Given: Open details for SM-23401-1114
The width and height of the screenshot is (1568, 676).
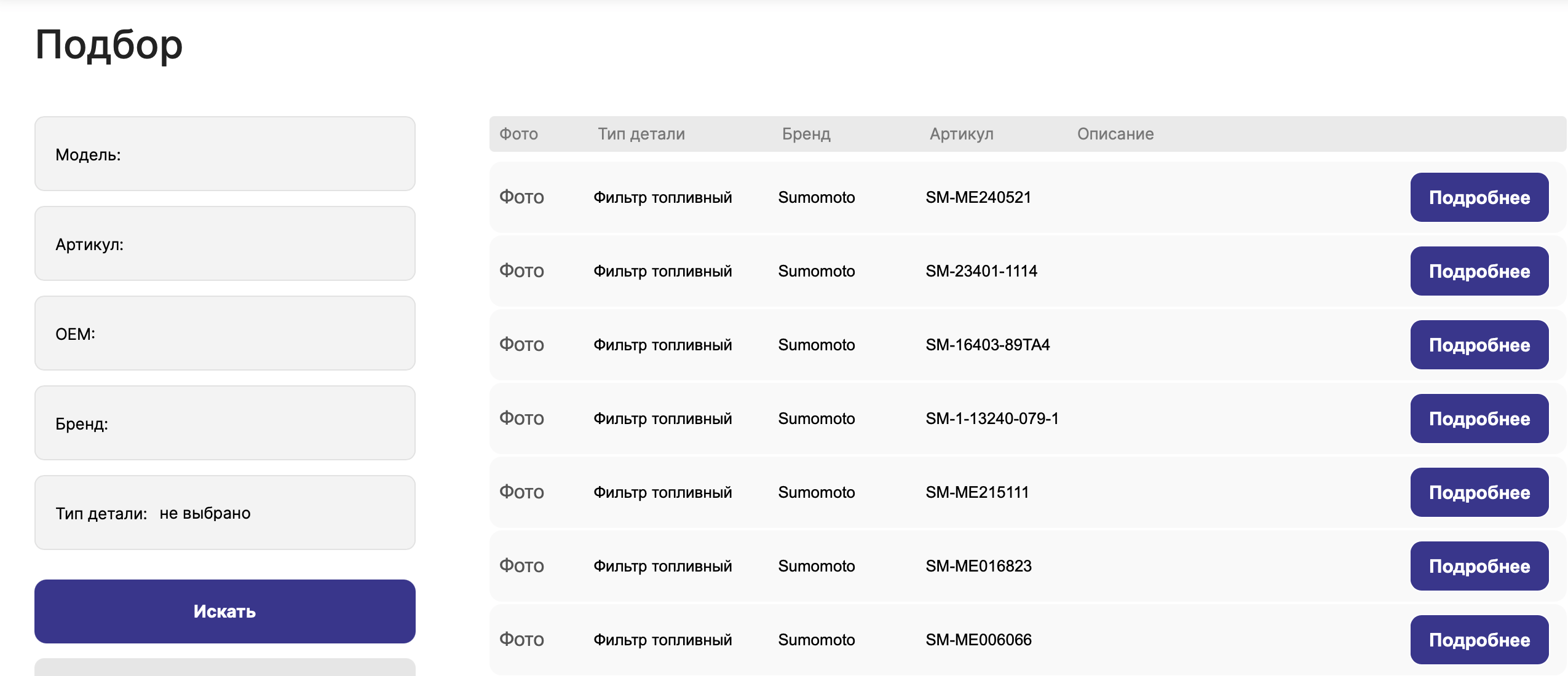Looking at the screenshot, I should (x=1479, y=271).
